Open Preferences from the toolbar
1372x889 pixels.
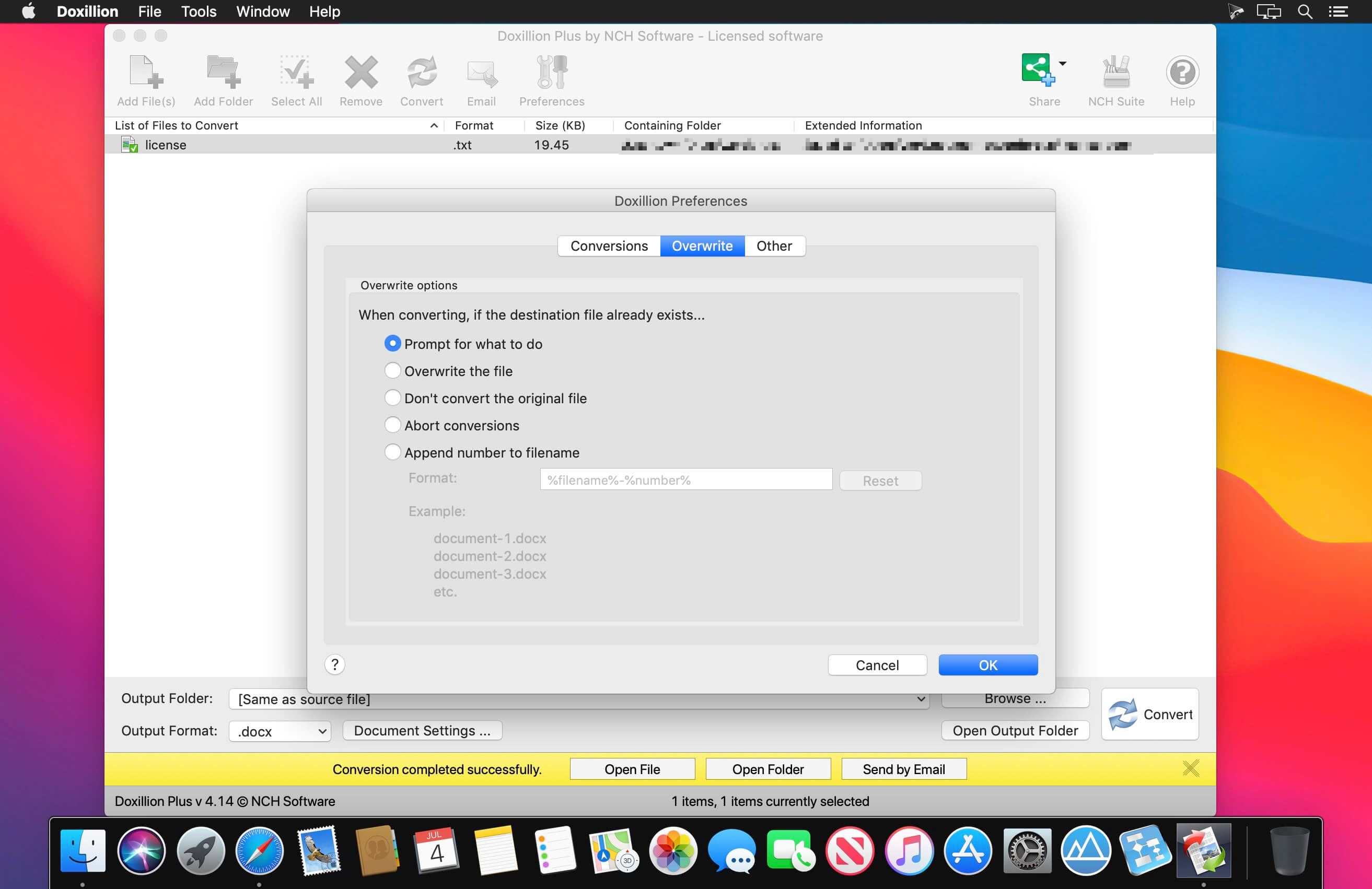[x=552, y=73]
